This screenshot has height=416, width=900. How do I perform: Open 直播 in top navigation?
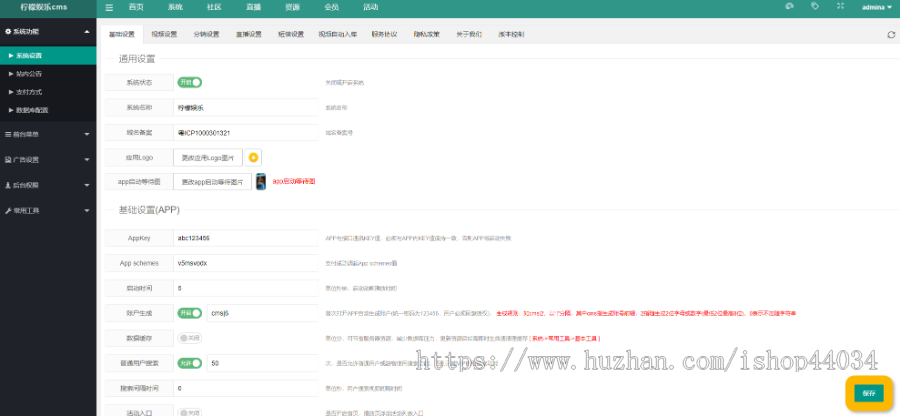(253, 7)
